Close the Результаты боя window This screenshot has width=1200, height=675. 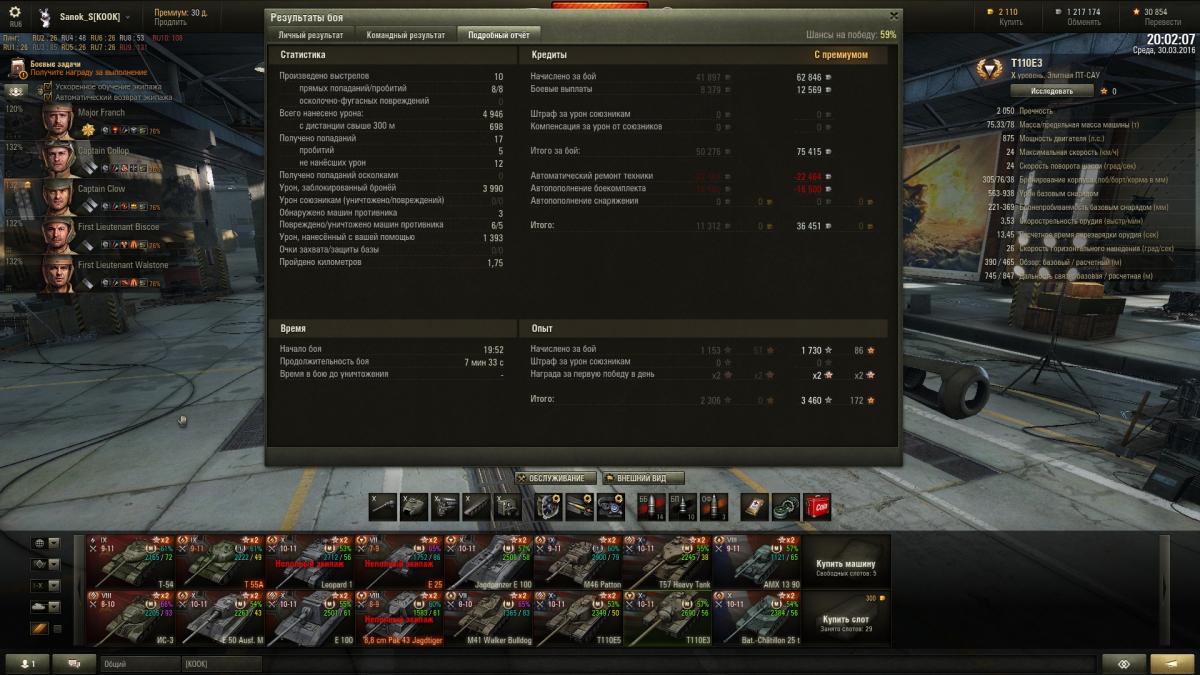(894, 15)
